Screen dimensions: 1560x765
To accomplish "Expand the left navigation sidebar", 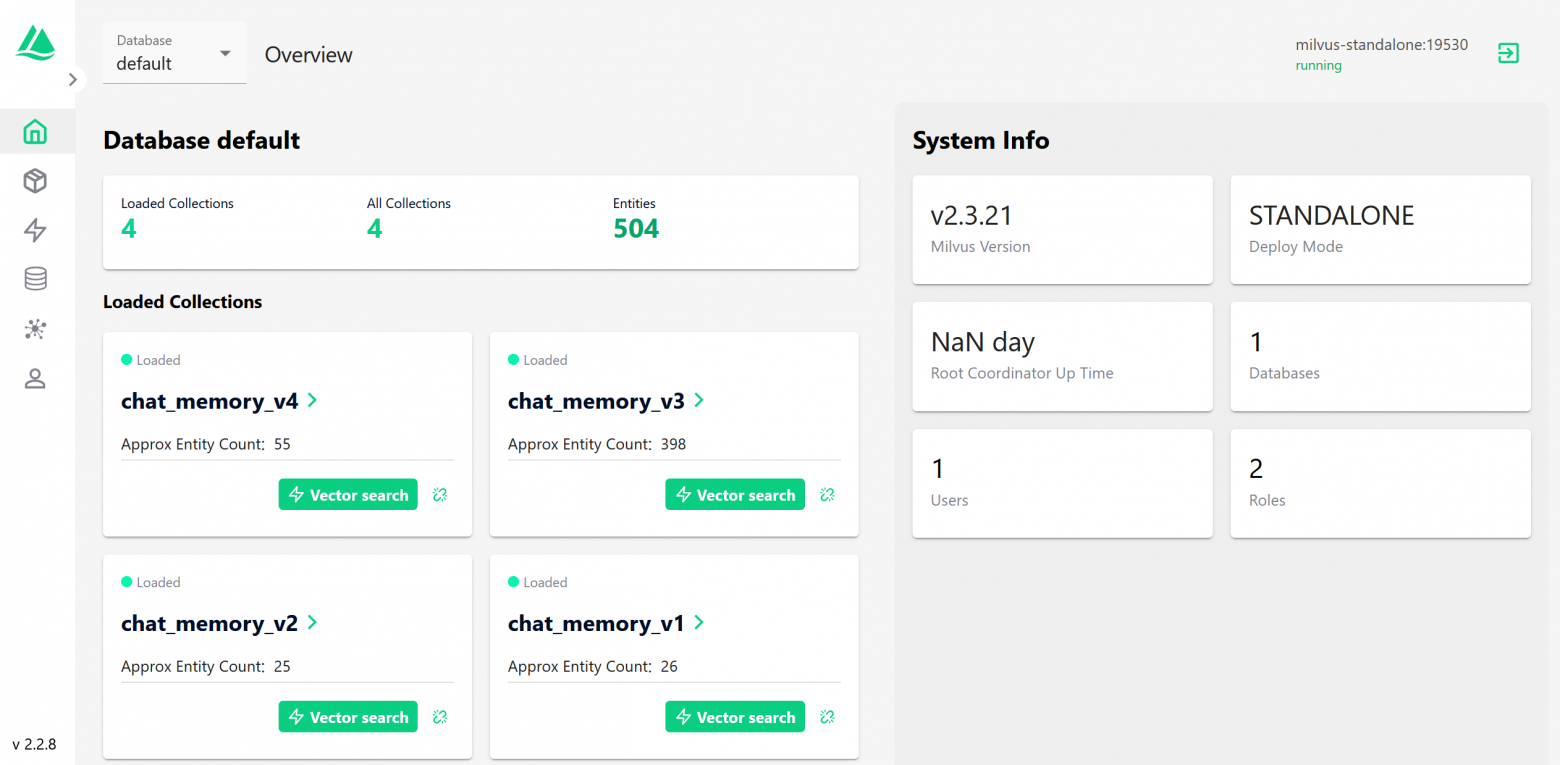I will (73, 79).
